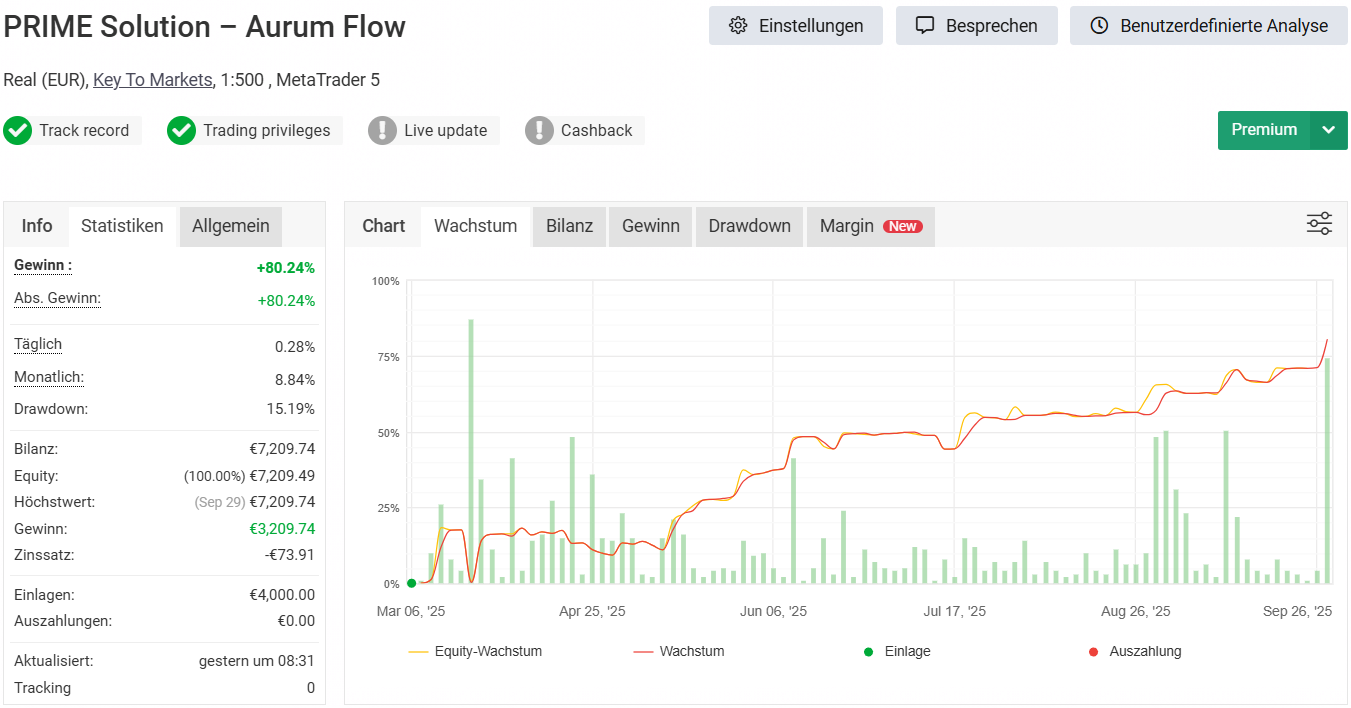Click the speech bubble icon in Besprechen

point(925,26)
